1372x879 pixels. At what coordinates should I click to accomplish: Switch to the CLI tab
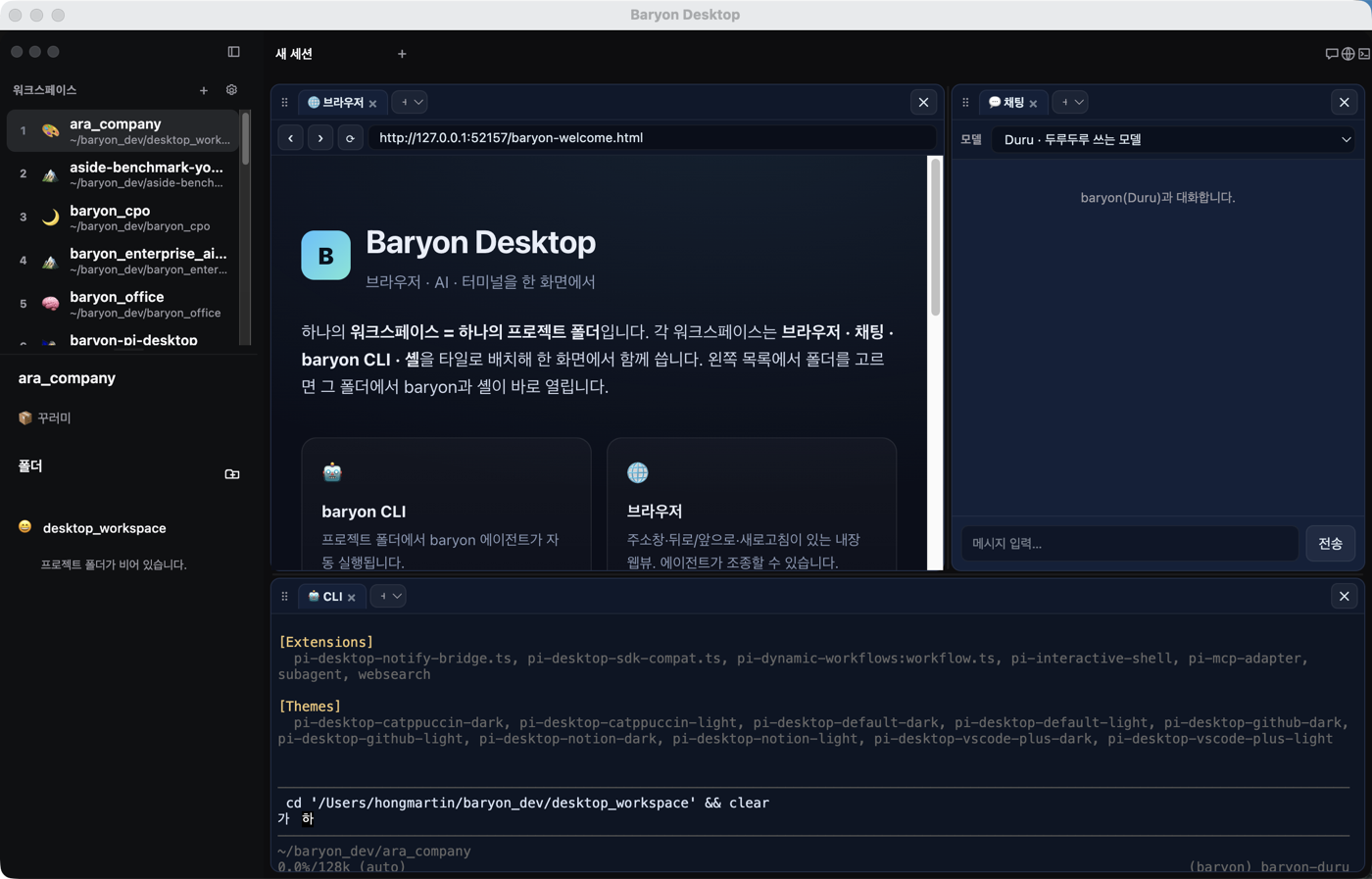point(332,596)
